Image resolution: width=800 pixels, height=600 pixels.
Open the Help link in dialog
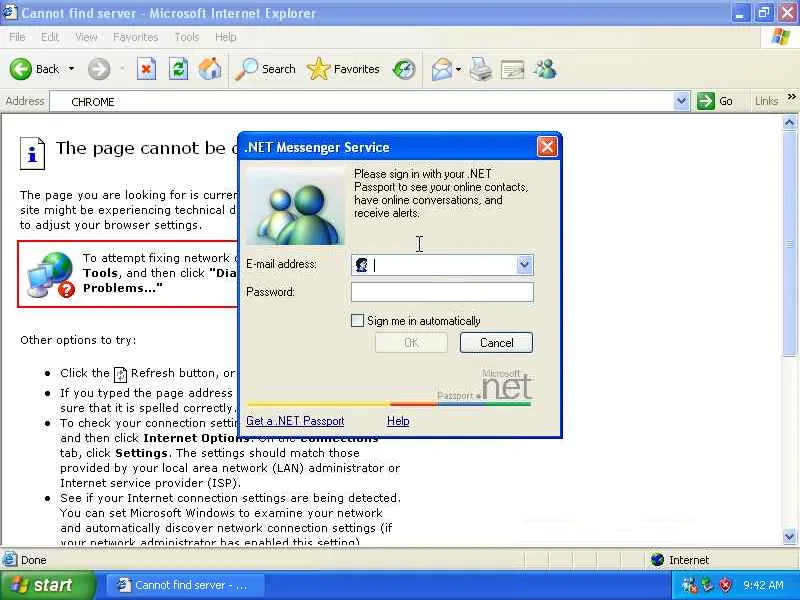coord(398,421)
